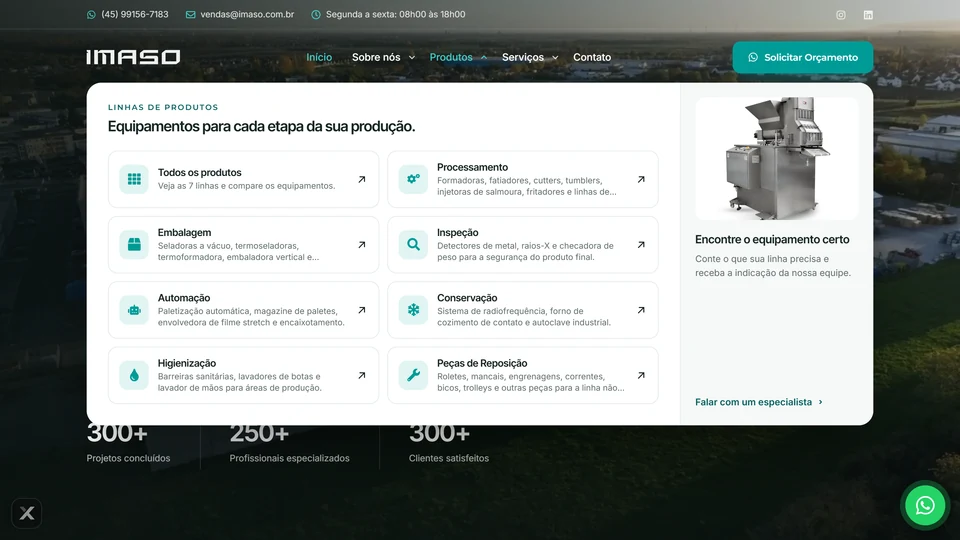Click the arrow on Todos os produtos card
The height and width of the screenshot is (540, 960).
point(362,179)
